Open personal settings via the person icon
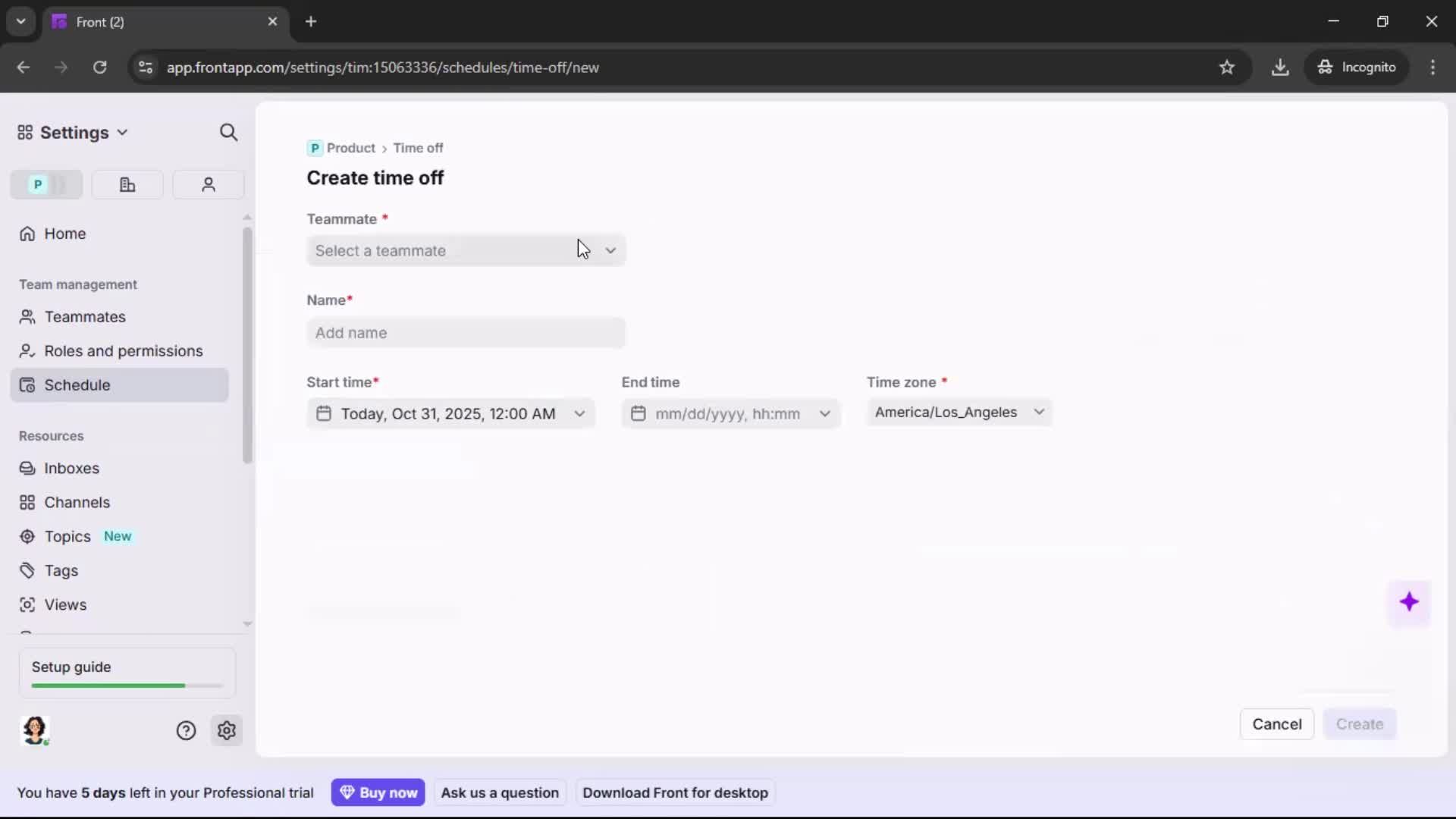This screenshot has height=819, width=1456. click(208, 184)
